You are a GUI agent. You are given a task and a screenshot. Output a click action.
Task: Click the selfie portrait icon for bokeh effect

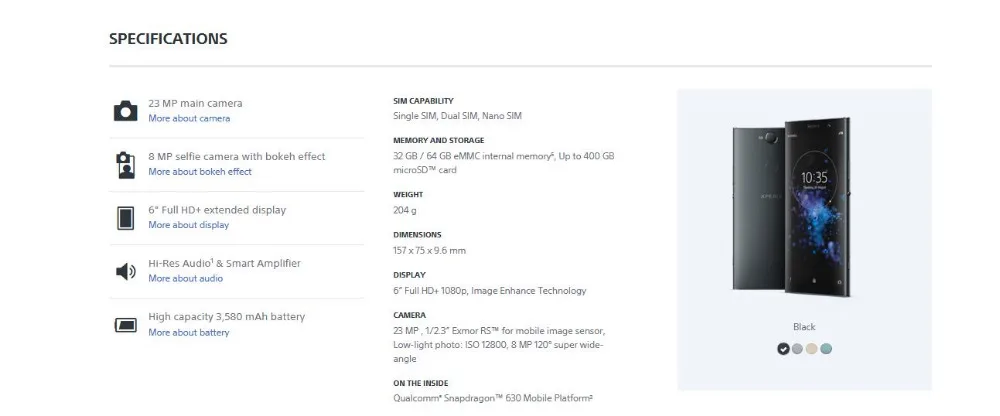(126, 165)
